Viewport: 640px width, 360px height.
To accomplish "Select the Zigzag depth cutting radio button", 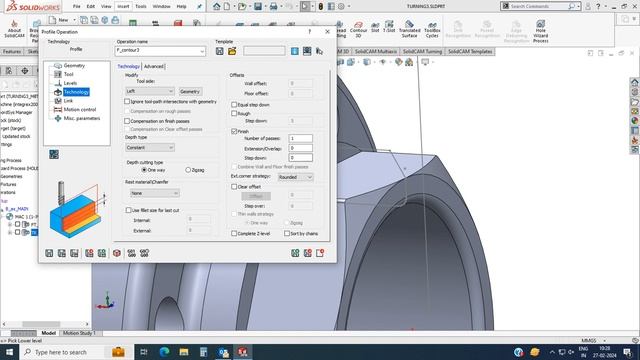I will tap(188, 170).
